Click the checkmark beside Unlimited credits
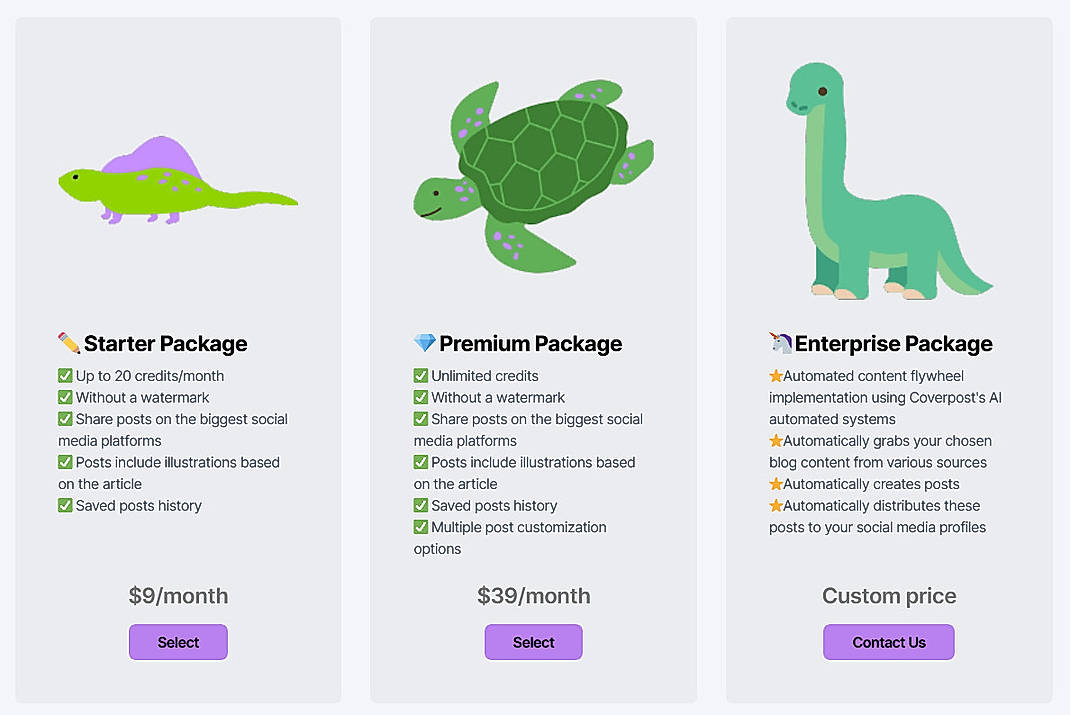Screen dimensions: 1070x715 (420, 375)
